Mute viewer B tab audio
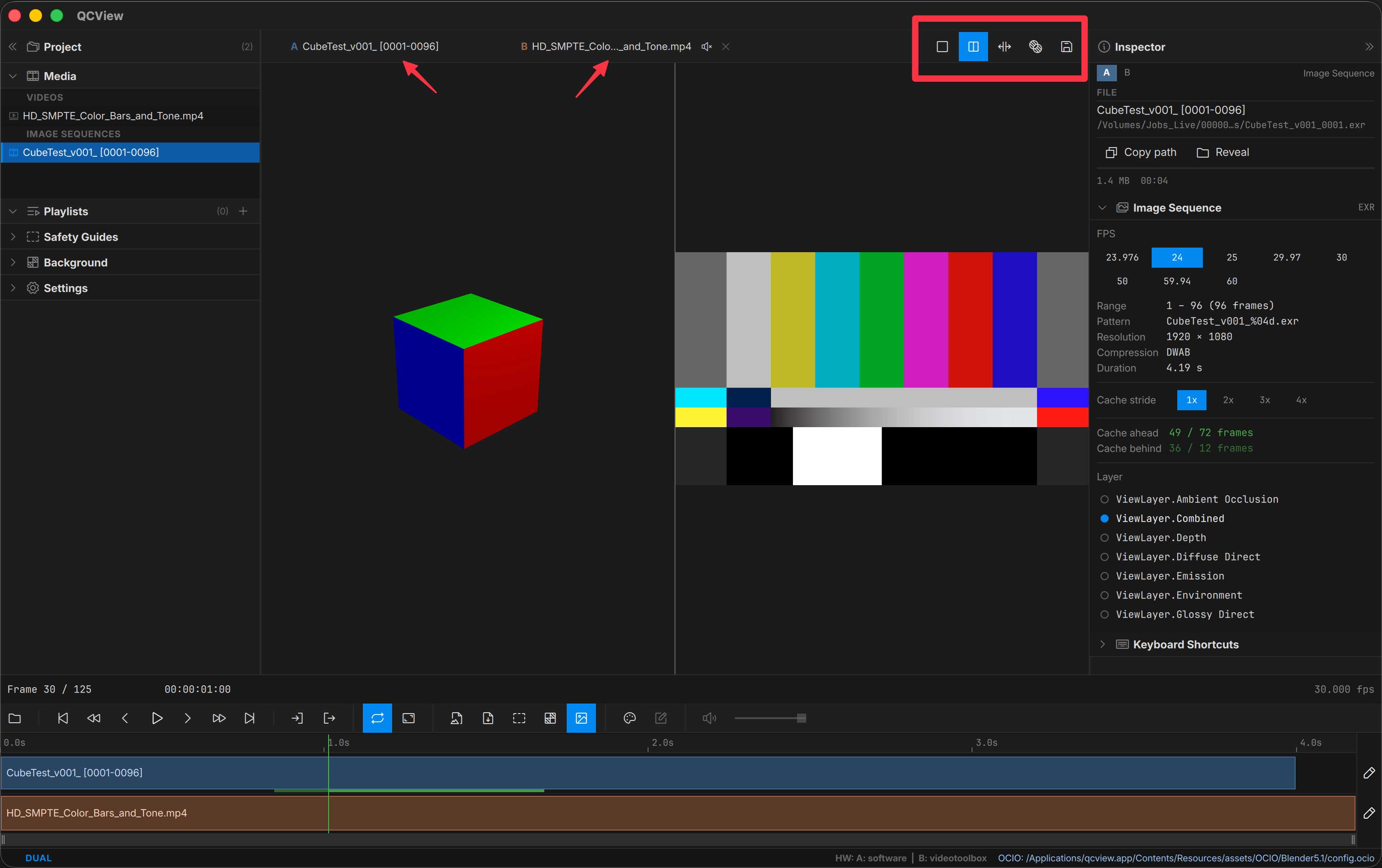 (707, 47)
